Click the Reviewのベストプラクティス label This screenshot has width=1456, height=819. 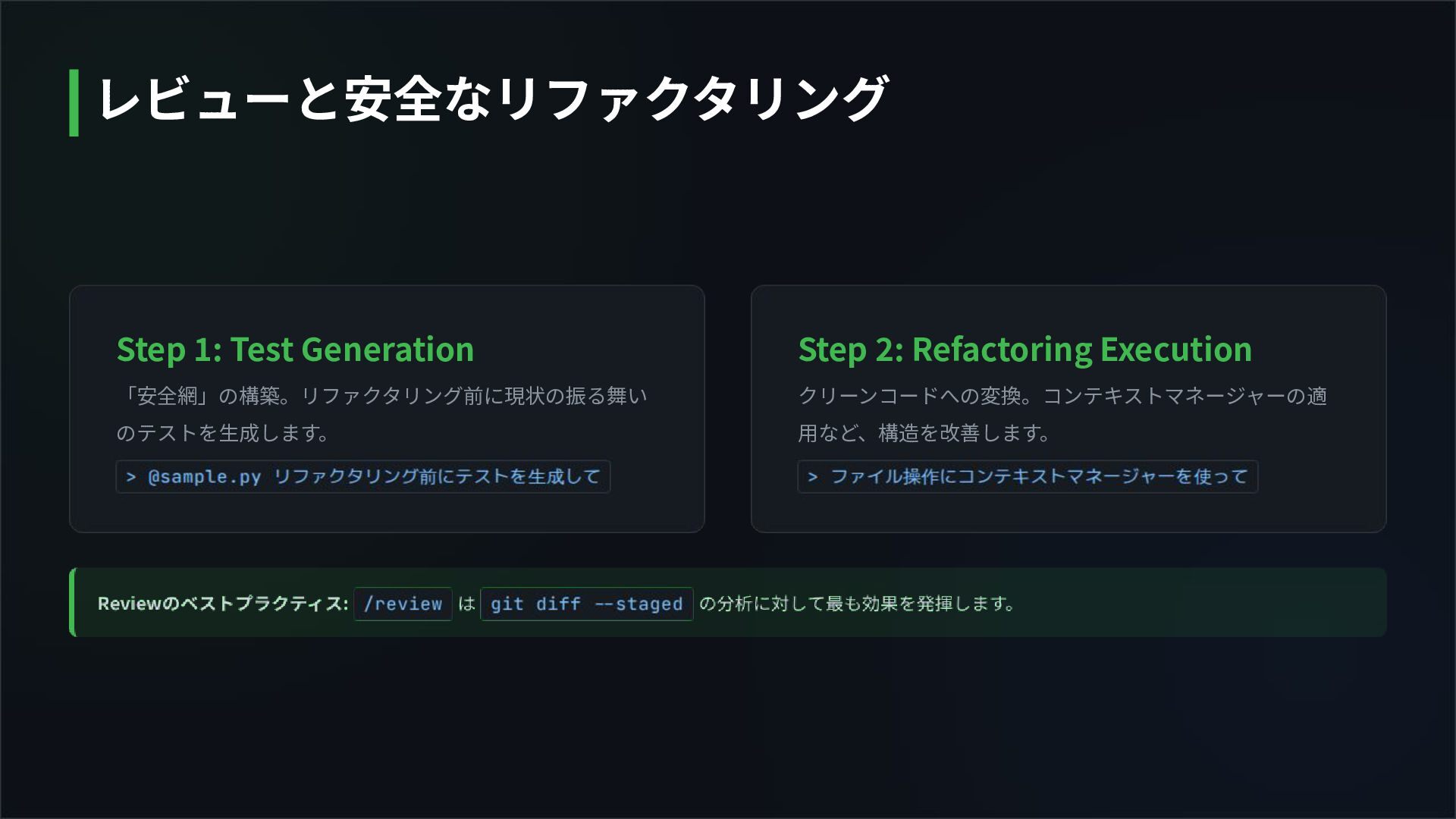[x=223, y=604]
